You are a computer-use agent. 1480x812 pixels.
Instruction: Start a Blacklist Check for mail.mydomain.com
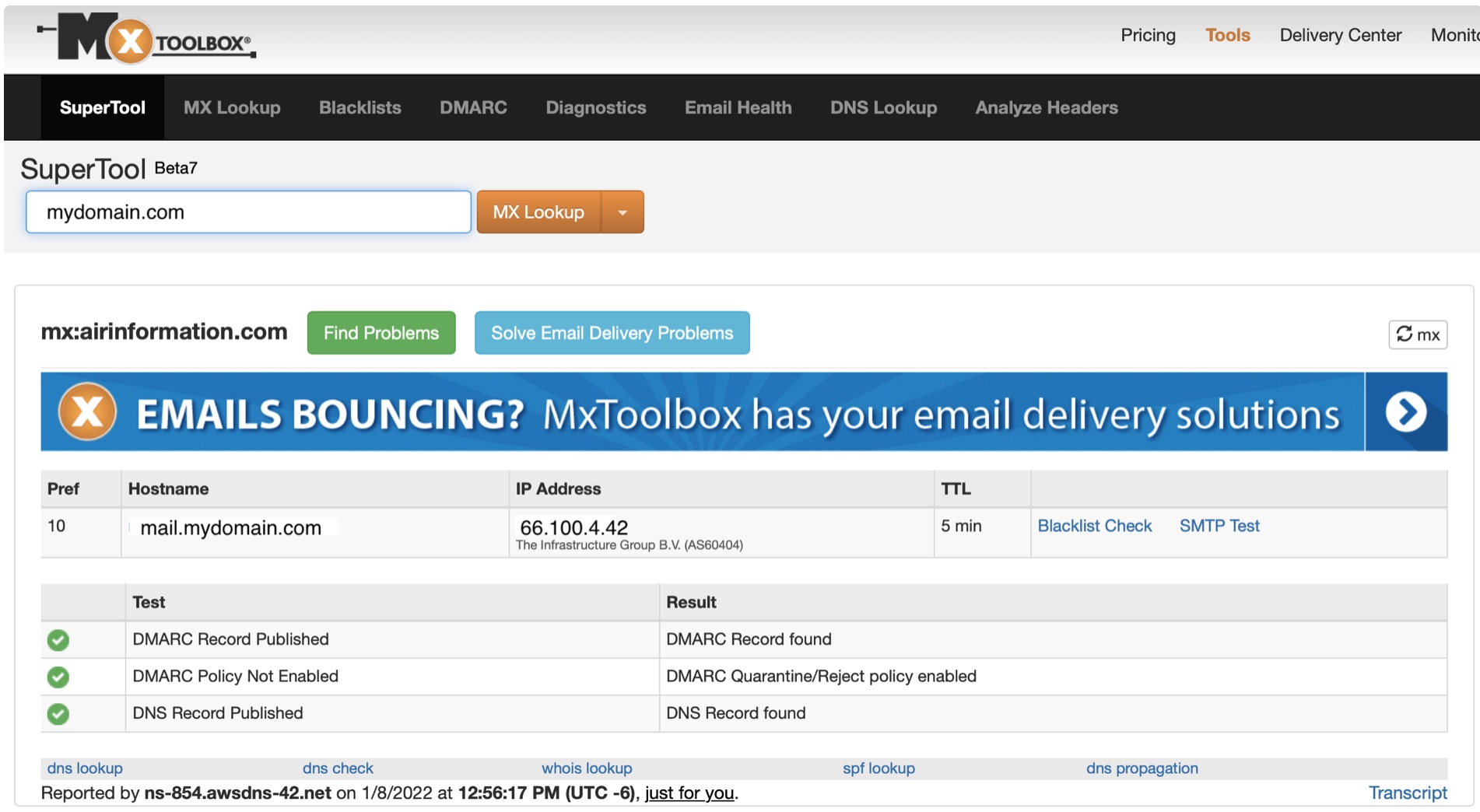click(1094, 526)
